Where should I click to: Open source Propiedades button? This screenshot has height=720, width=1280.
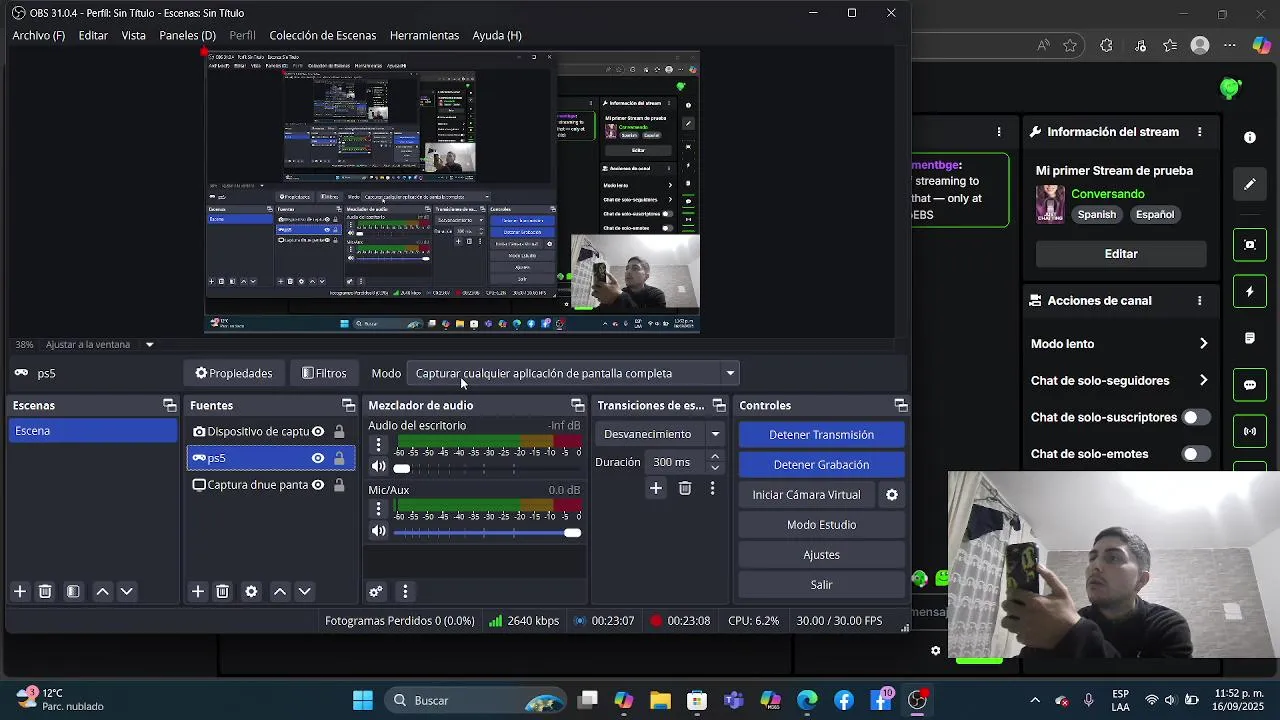coord(233,373)
